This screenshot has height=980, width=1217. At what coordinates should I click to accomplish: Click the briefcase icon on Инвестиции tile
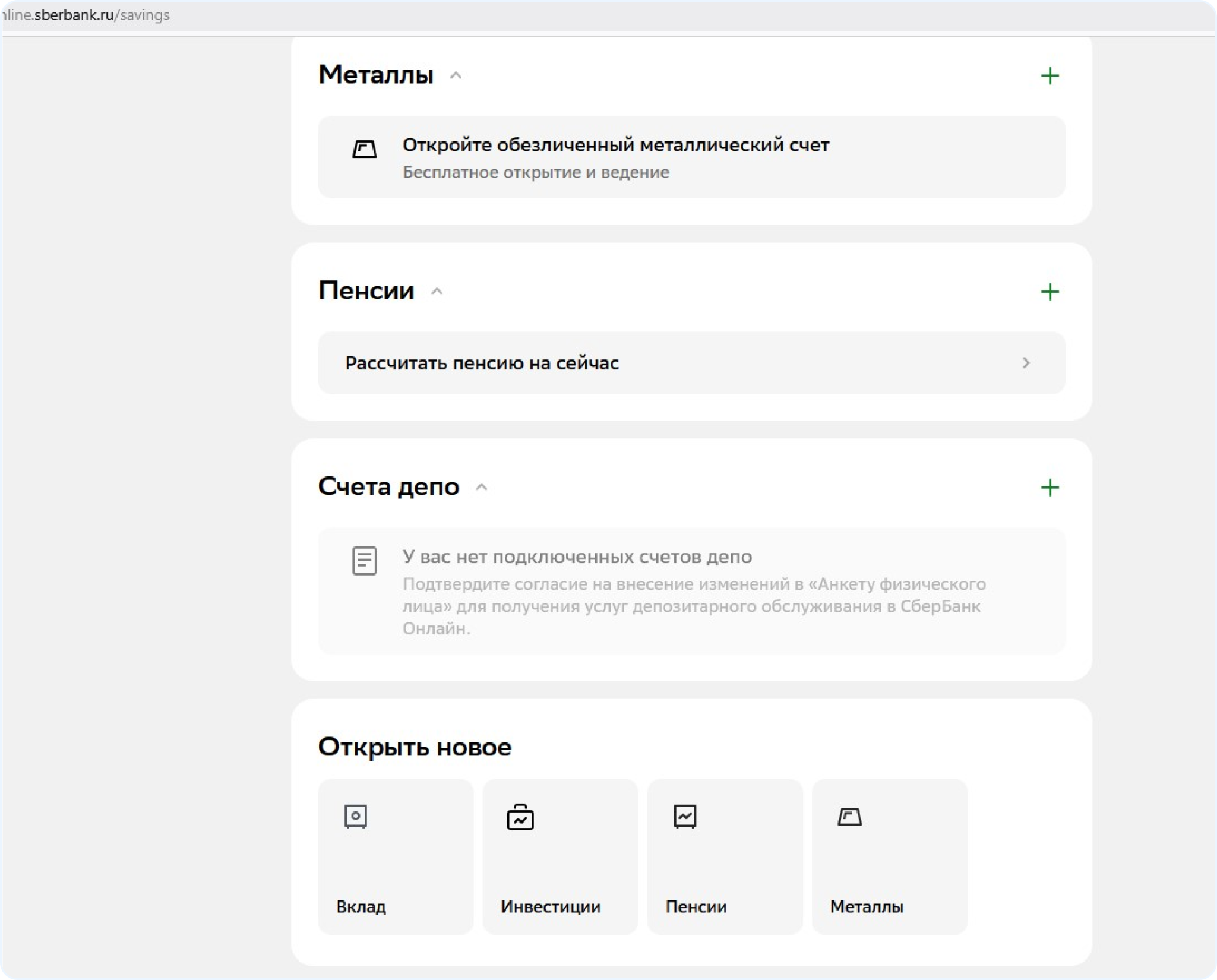coord(520,817)
